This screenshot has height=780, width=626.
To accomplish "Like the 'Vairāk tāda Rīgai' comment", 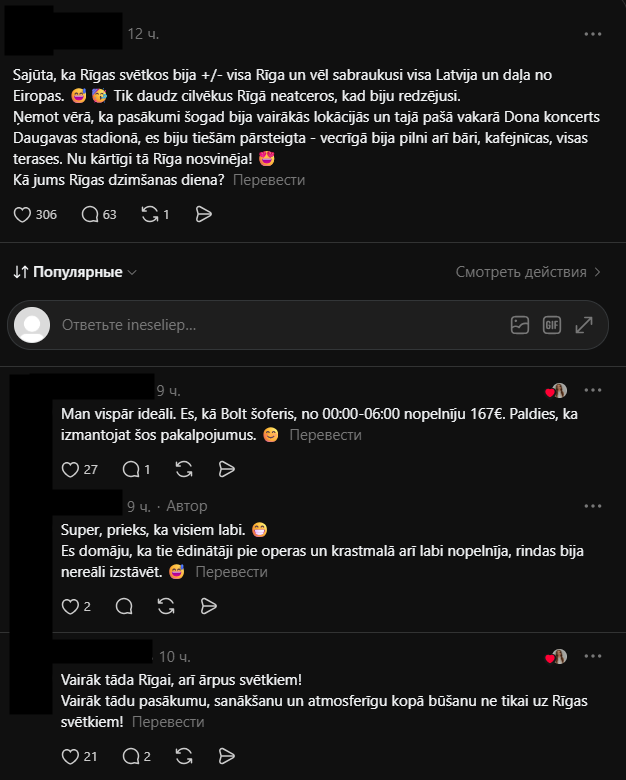I will click(x=70, y=757).
